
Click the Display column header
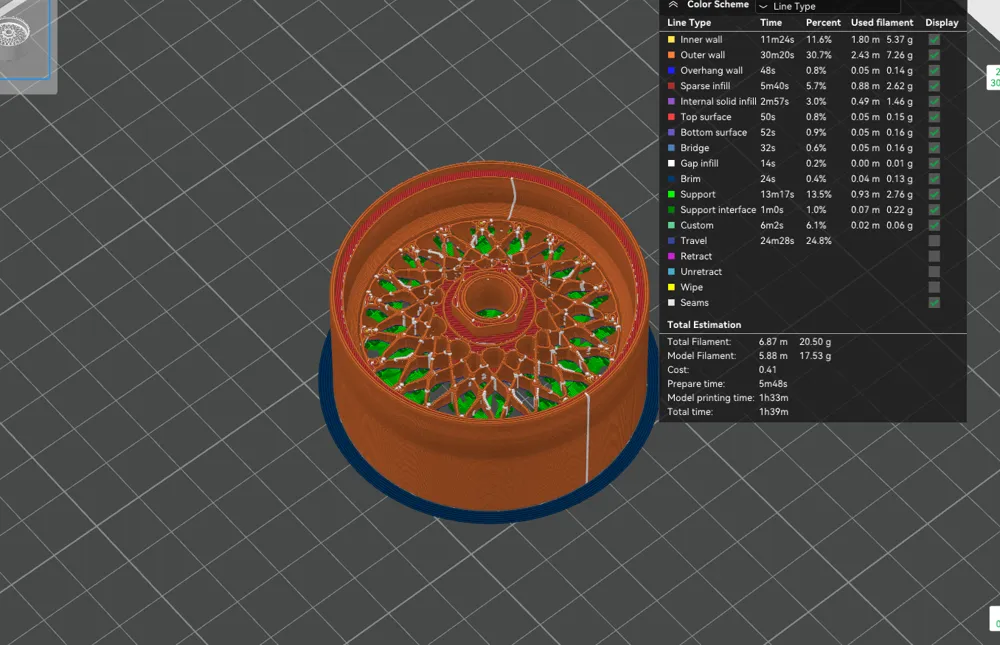tap(941, 22)
